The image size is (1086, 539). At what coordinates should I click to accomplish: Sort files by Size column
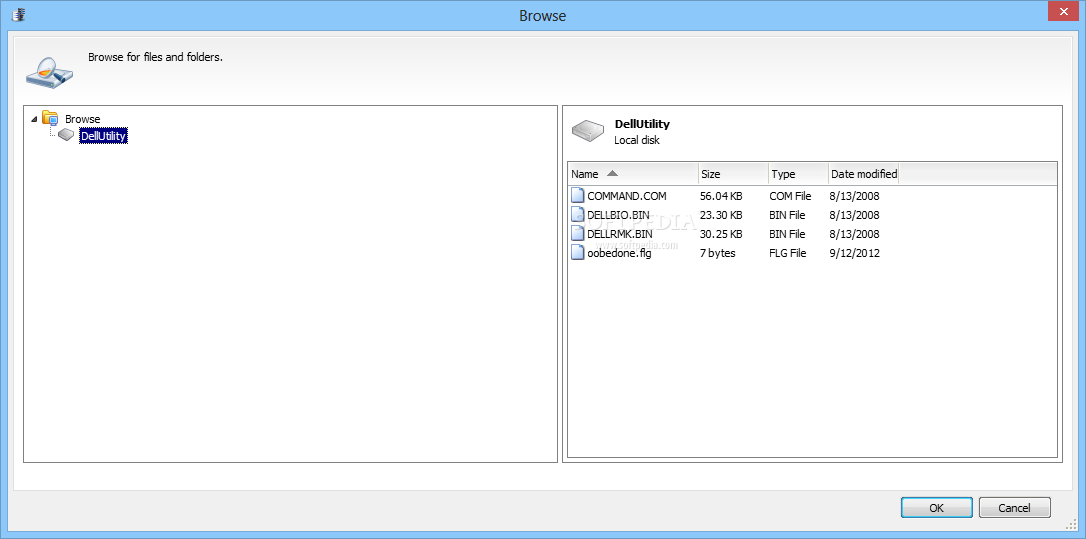pos(733,174)
